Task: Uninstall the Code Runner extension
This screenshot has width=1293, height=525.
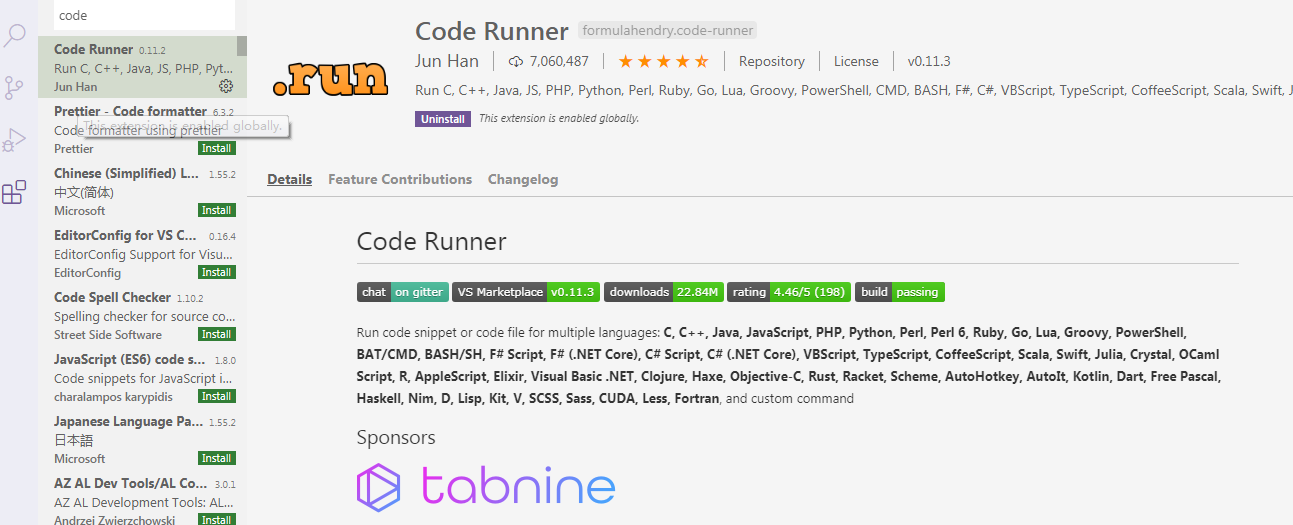Action: click(442, 119)
